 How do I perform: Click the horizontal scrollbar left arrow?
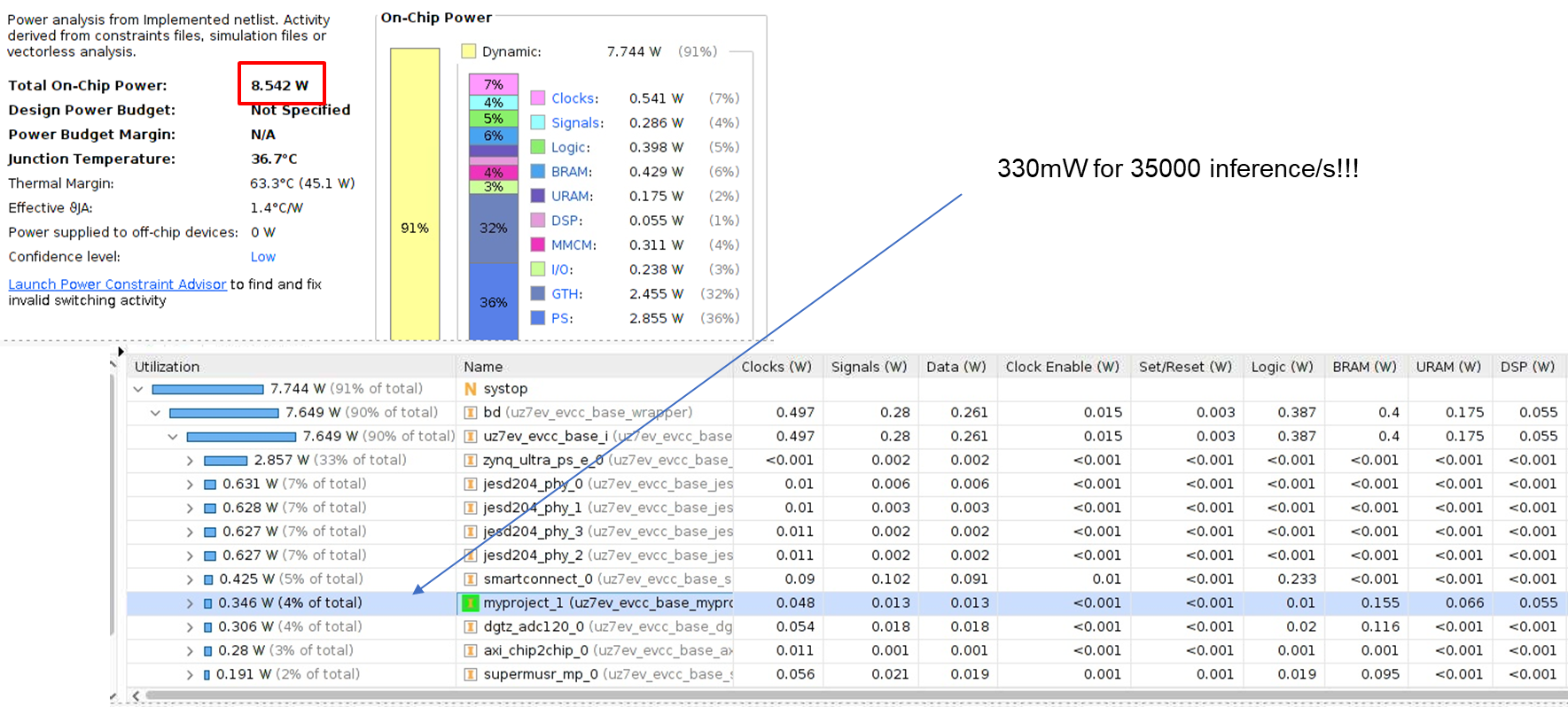pyautogui.click(x=136, y=696)
